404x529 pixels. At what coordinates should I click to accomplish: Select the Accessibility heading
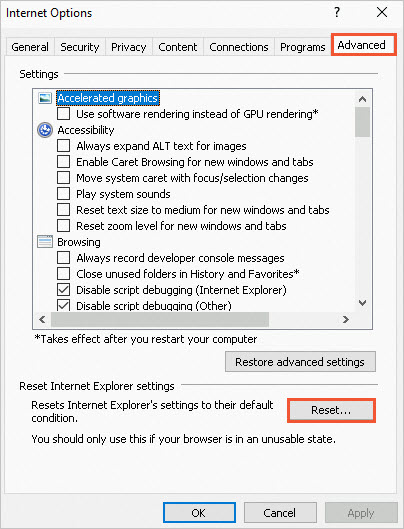coord(86,130)
